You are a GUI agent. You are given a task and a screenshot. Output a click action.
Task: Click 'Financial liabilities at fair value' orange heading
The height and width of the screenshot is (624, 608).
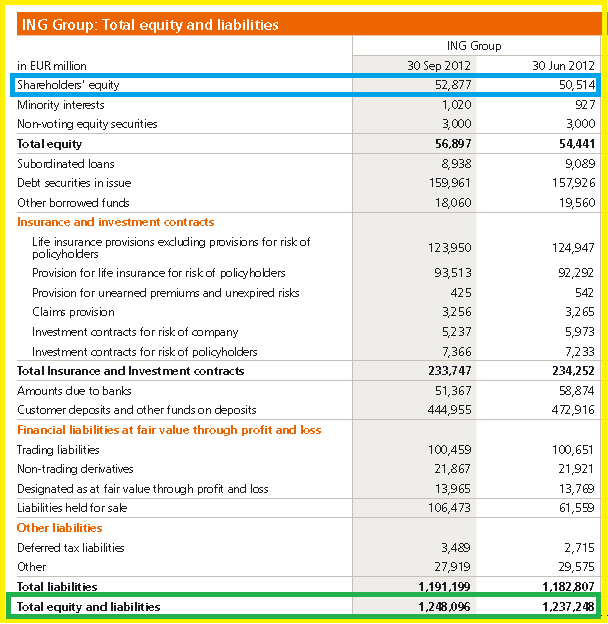click(169, 430)
